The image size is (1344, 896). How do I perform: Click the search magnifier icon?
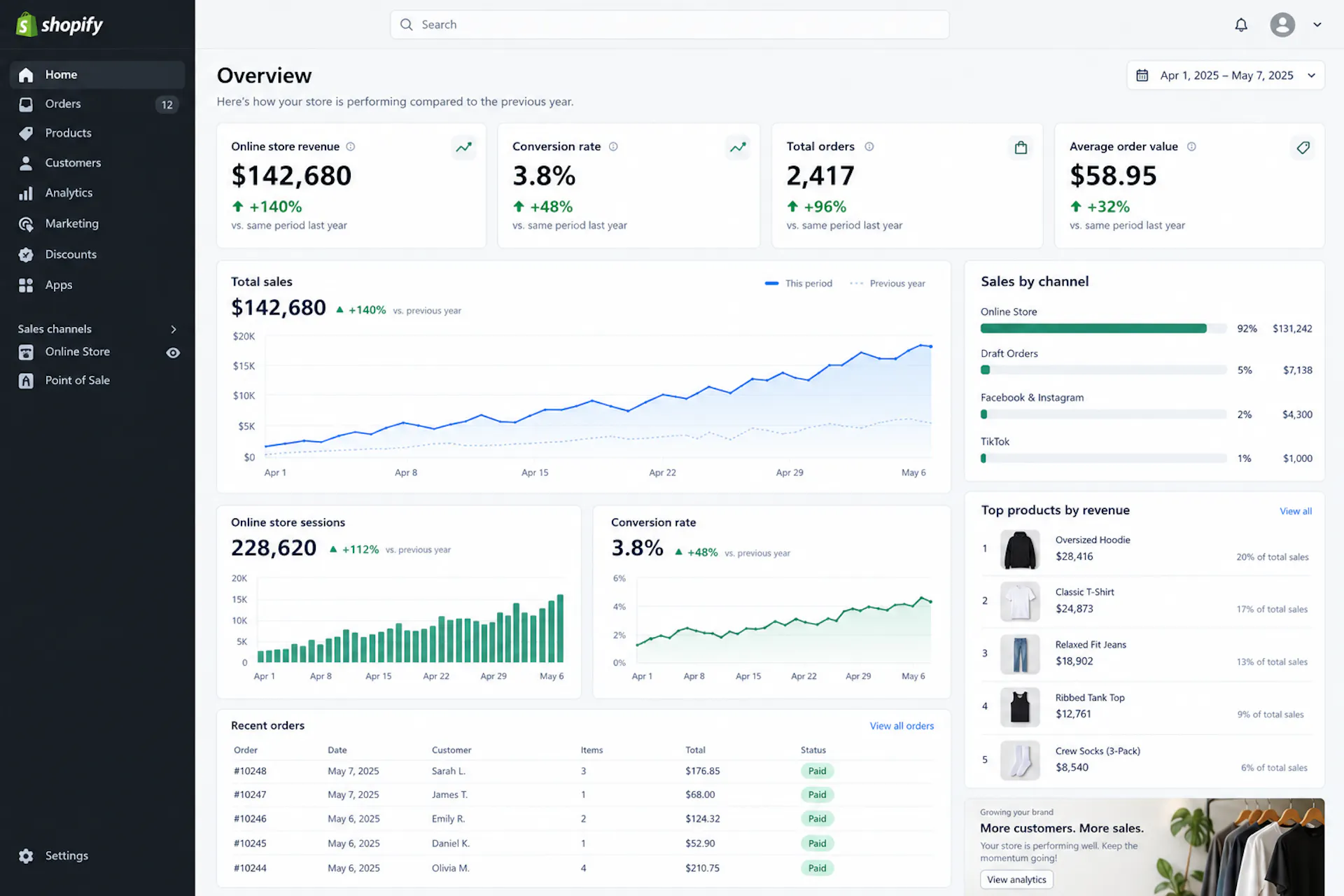(407, 24)
